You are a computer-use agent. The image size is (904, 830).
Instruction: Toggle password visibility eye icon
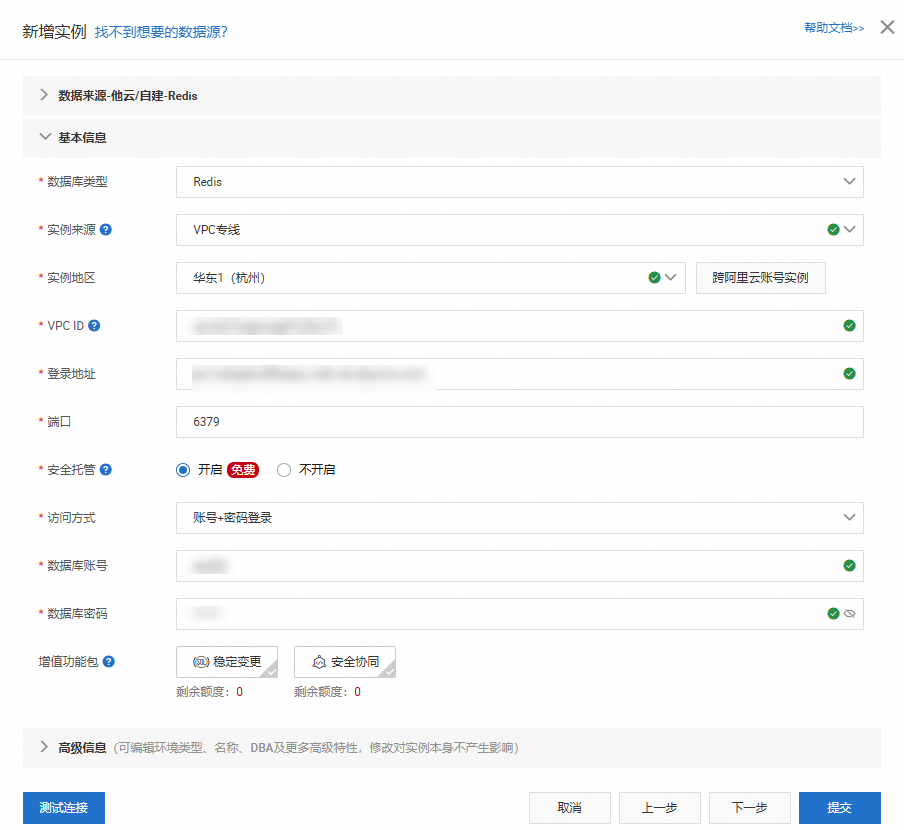849,614
